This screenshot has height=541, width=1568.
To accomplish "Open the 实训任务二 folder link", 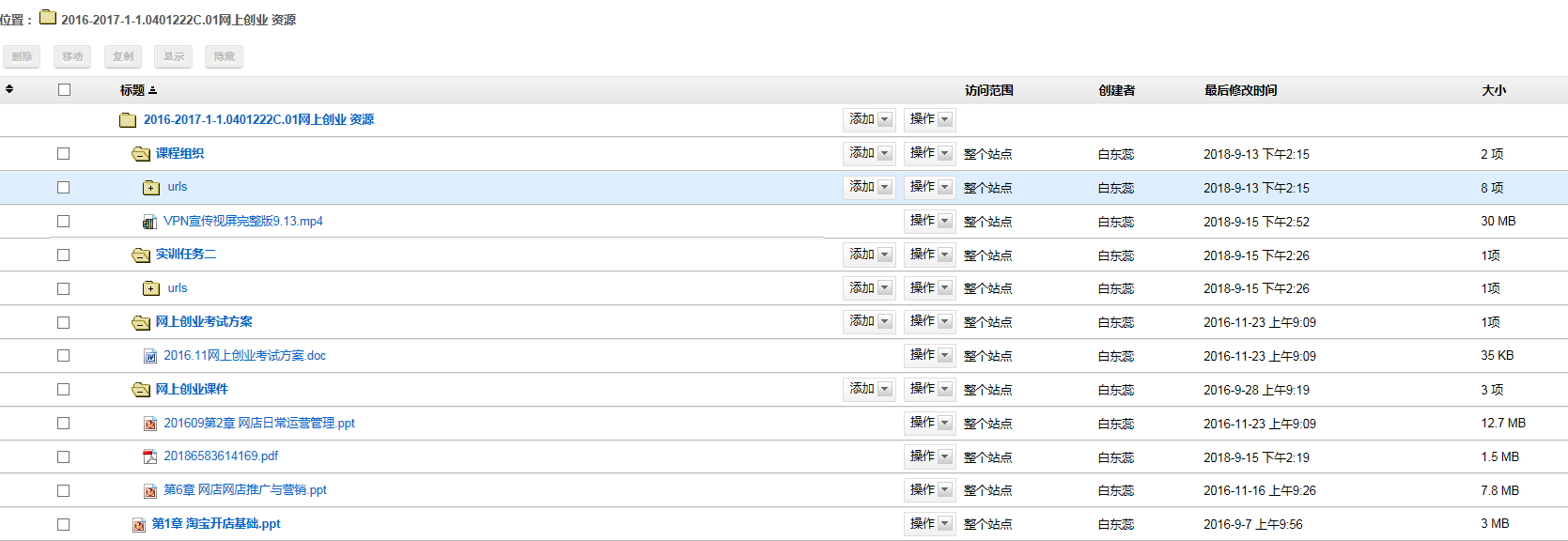I will [186, 255].
